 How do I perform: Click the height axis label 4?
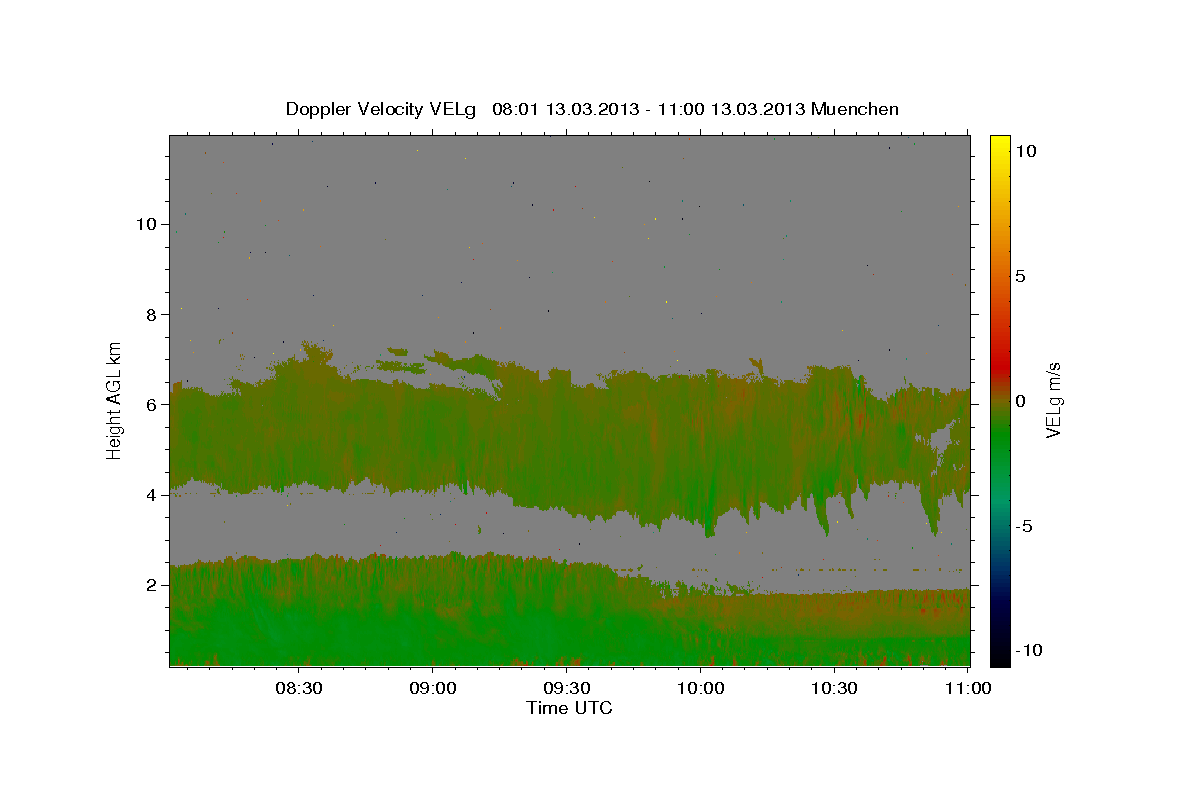[153, 495]
